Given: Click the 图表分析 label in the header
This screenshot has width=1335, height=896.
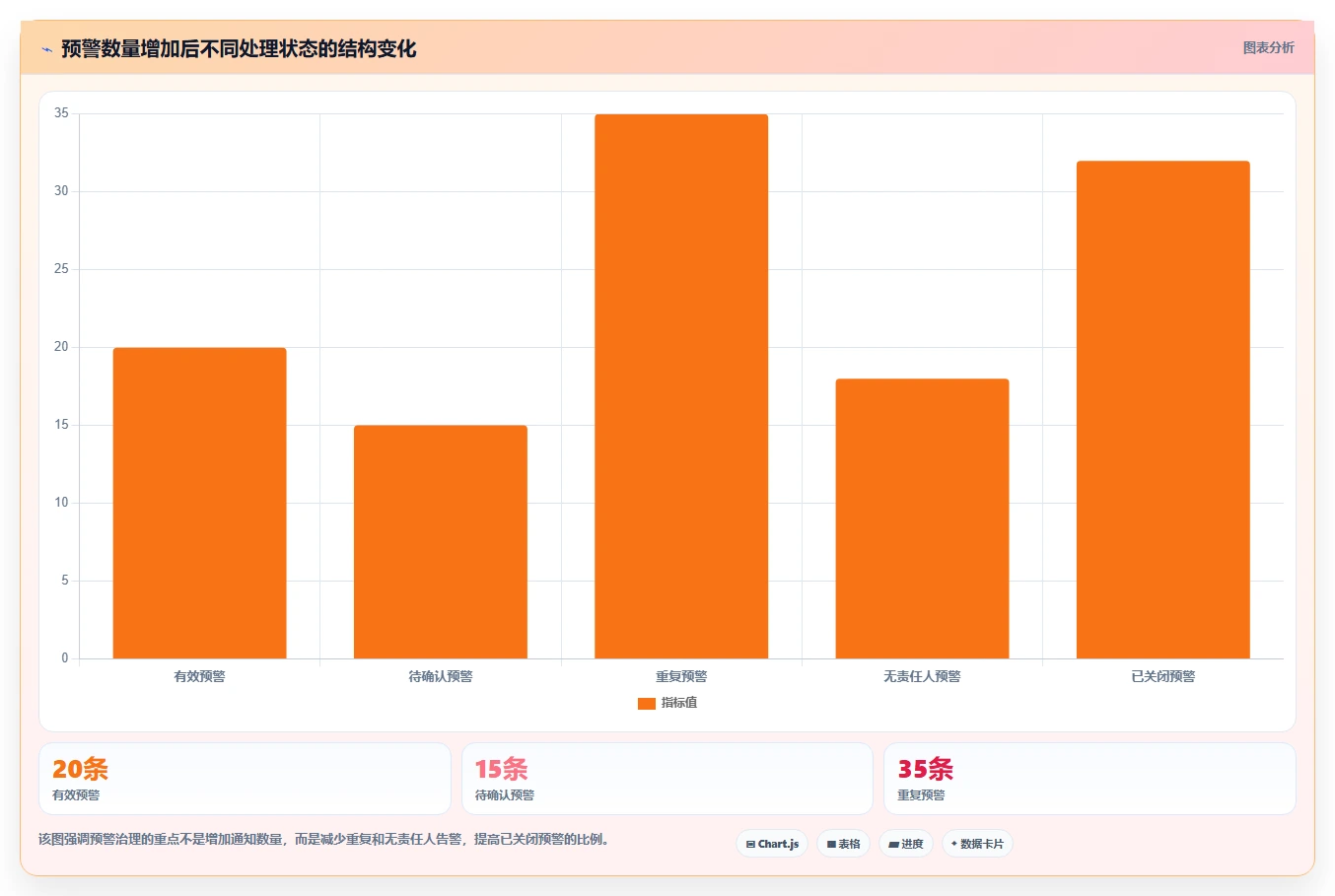Looking at the screenshot, I should click(1268, 47).
